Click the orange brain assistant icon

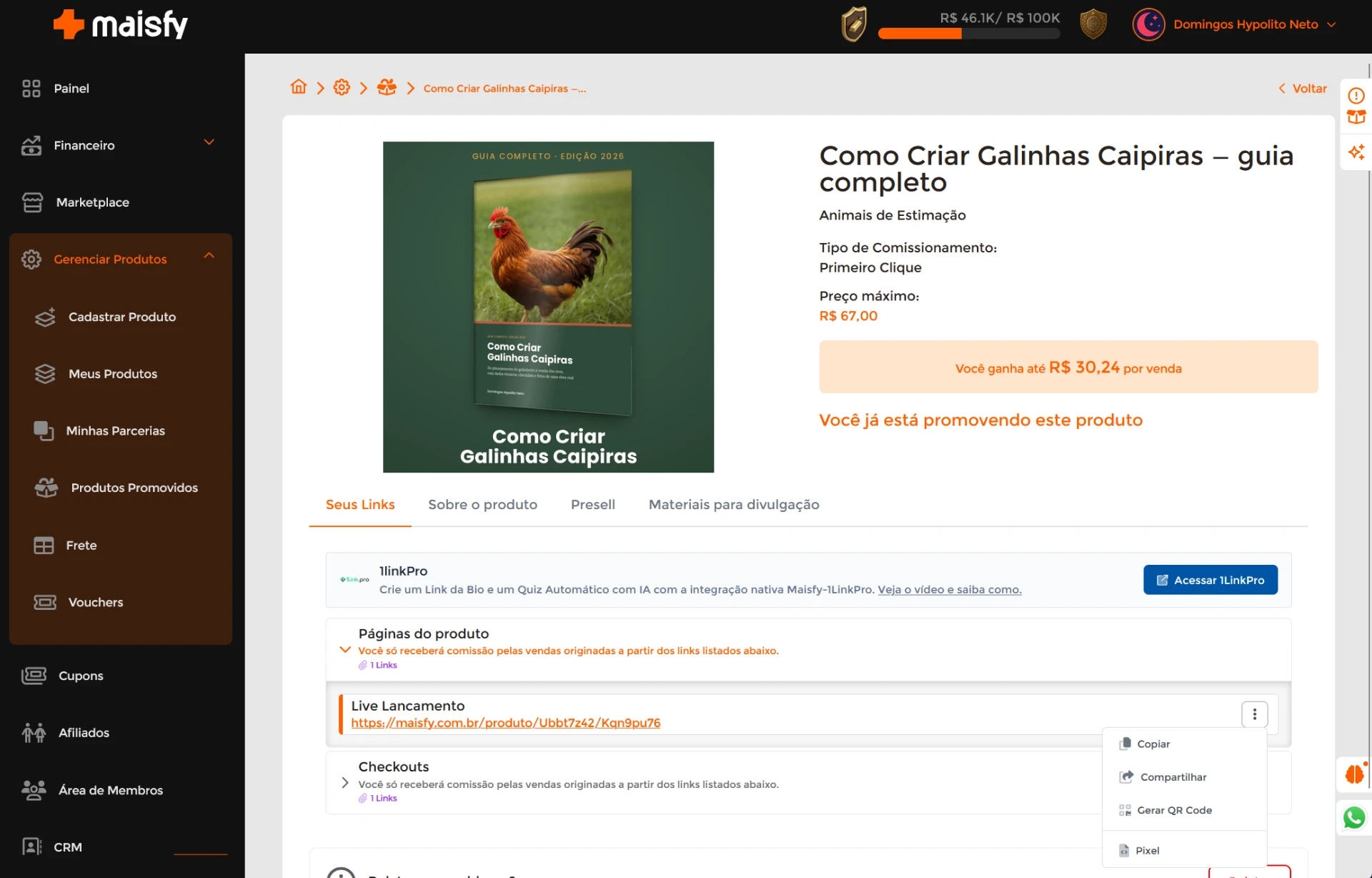tap(1354, 774)
